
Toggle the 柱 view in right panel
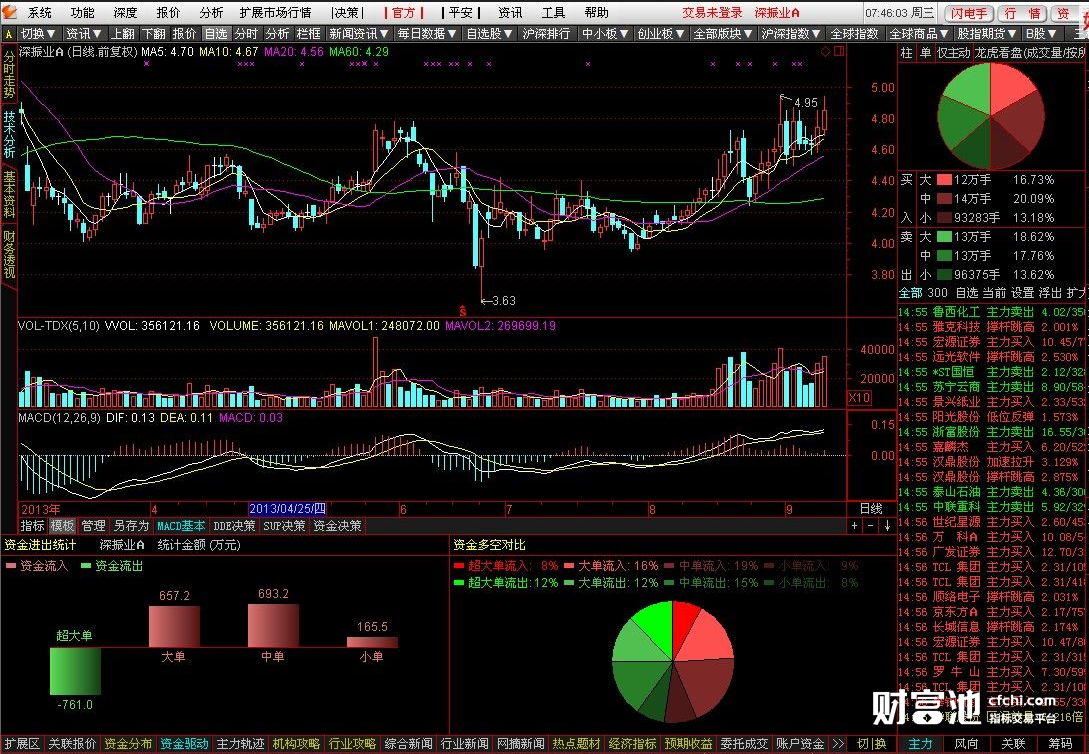coord(906,53)
